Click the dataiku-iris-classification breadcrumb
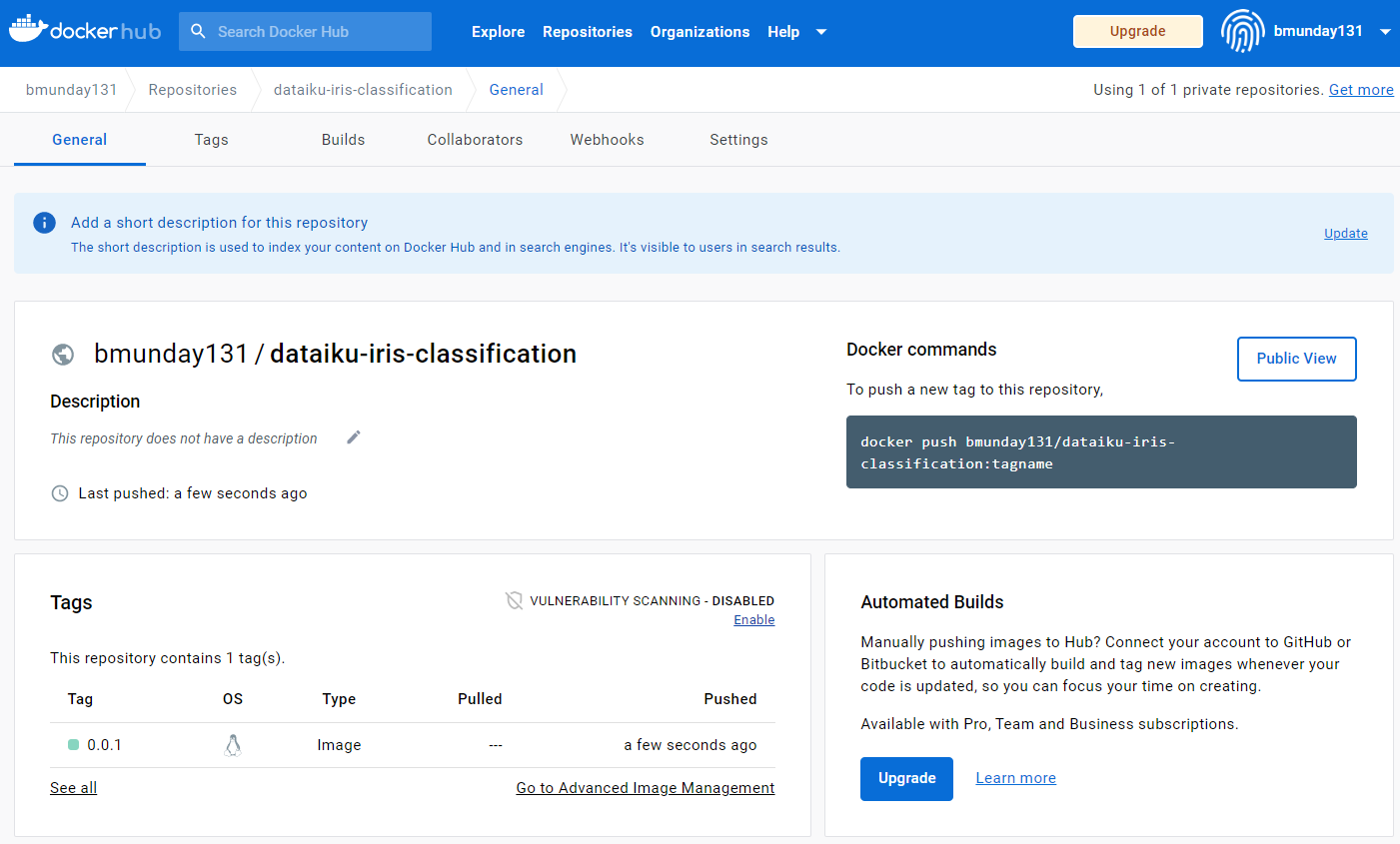The width and height of the screenshot is (1400, 844). [x=363, y=90]
